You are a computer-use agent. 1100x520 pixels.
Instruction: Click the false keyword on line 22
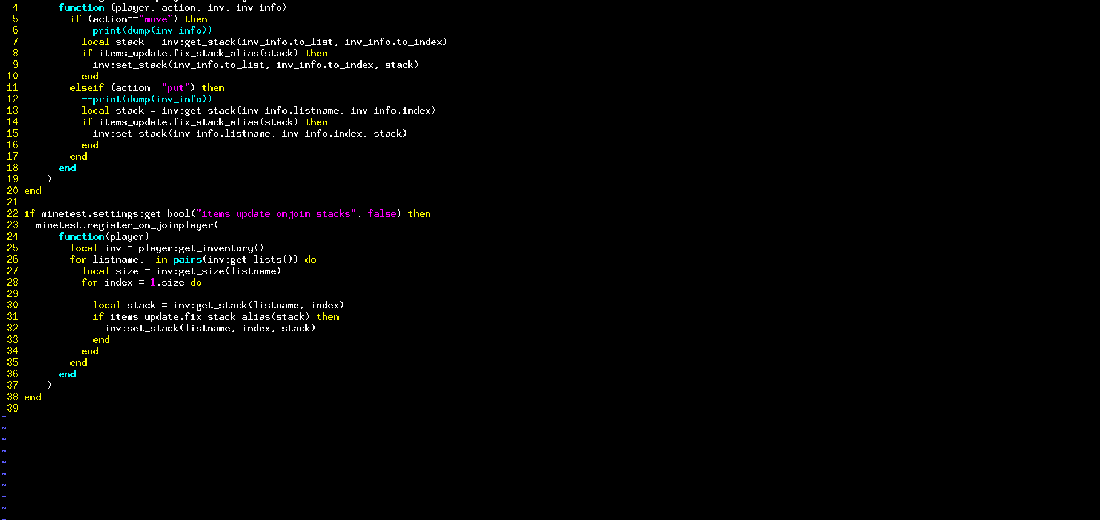pyautogui.click(x=382, y=214)
